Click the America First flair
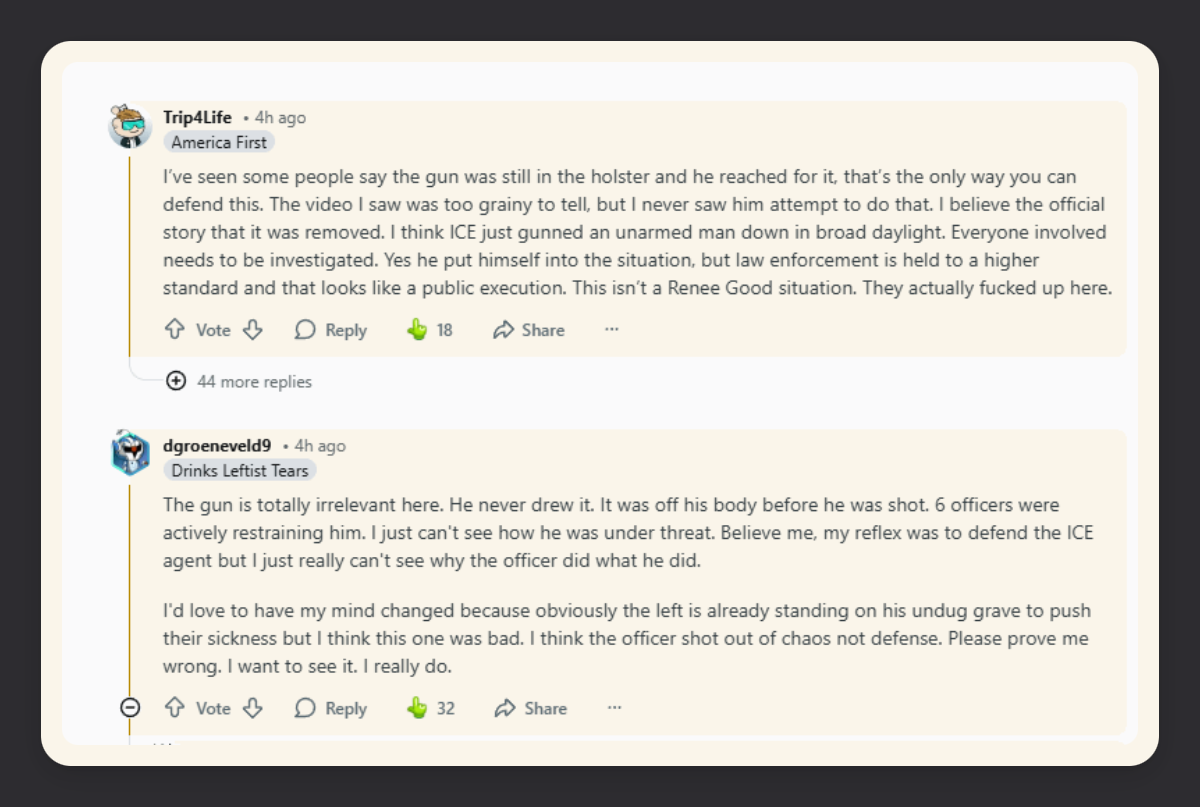This screenshot has height=807, width=1200. (x=219, y=142)
